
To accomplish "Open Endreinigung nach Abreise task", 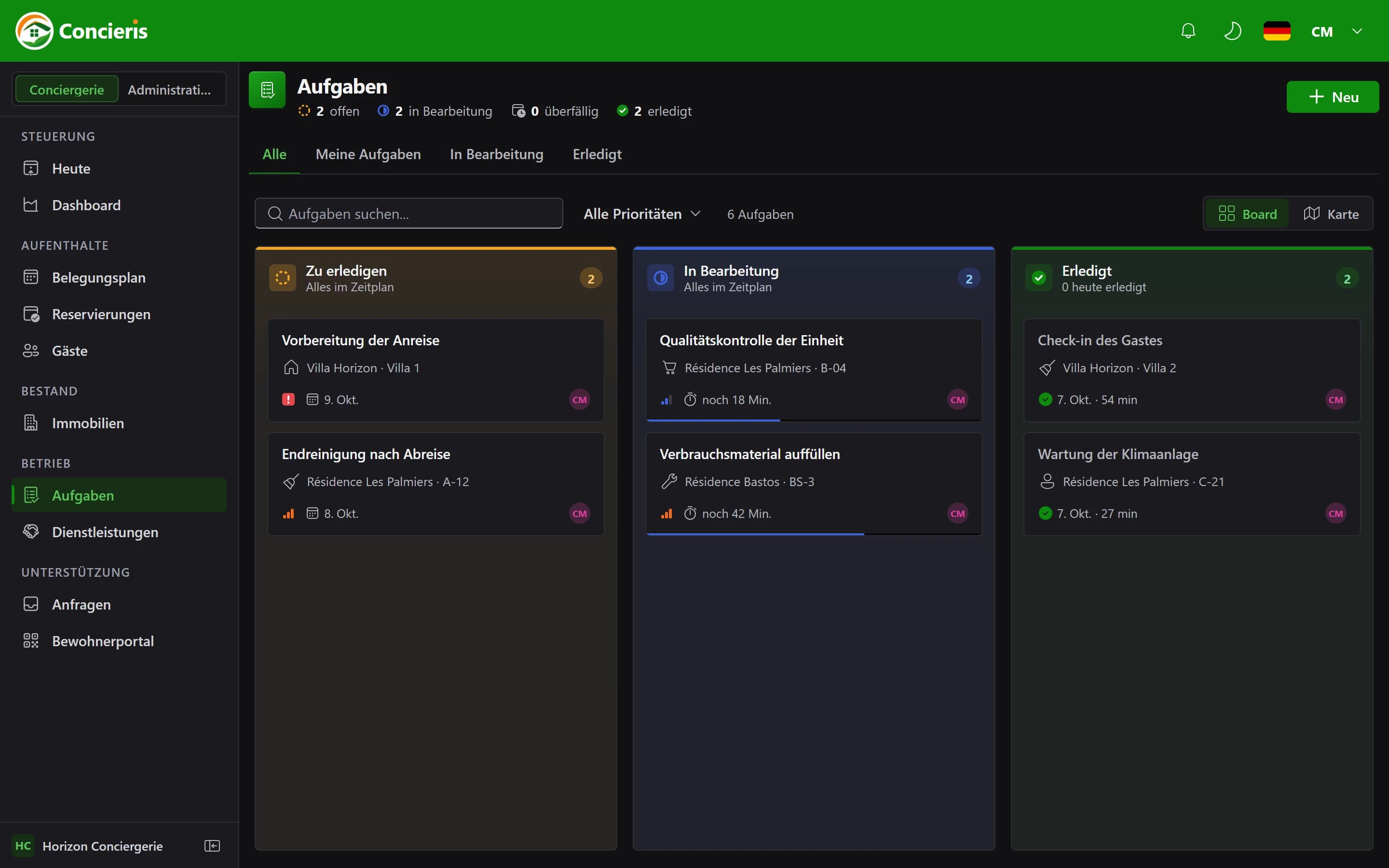I will click(436, 484).
